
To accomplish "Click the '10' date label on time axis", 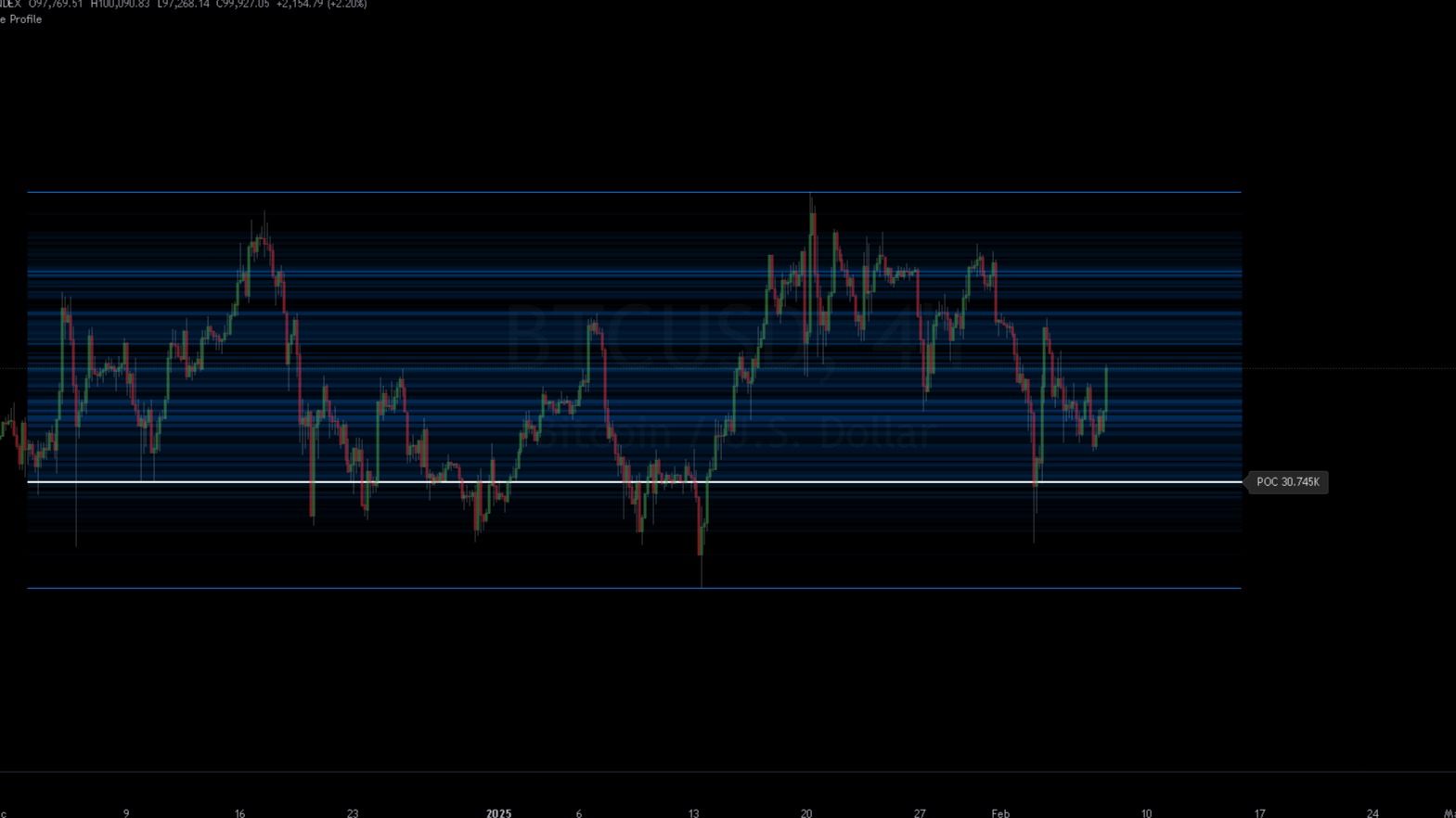I will tap(1146, 813).
